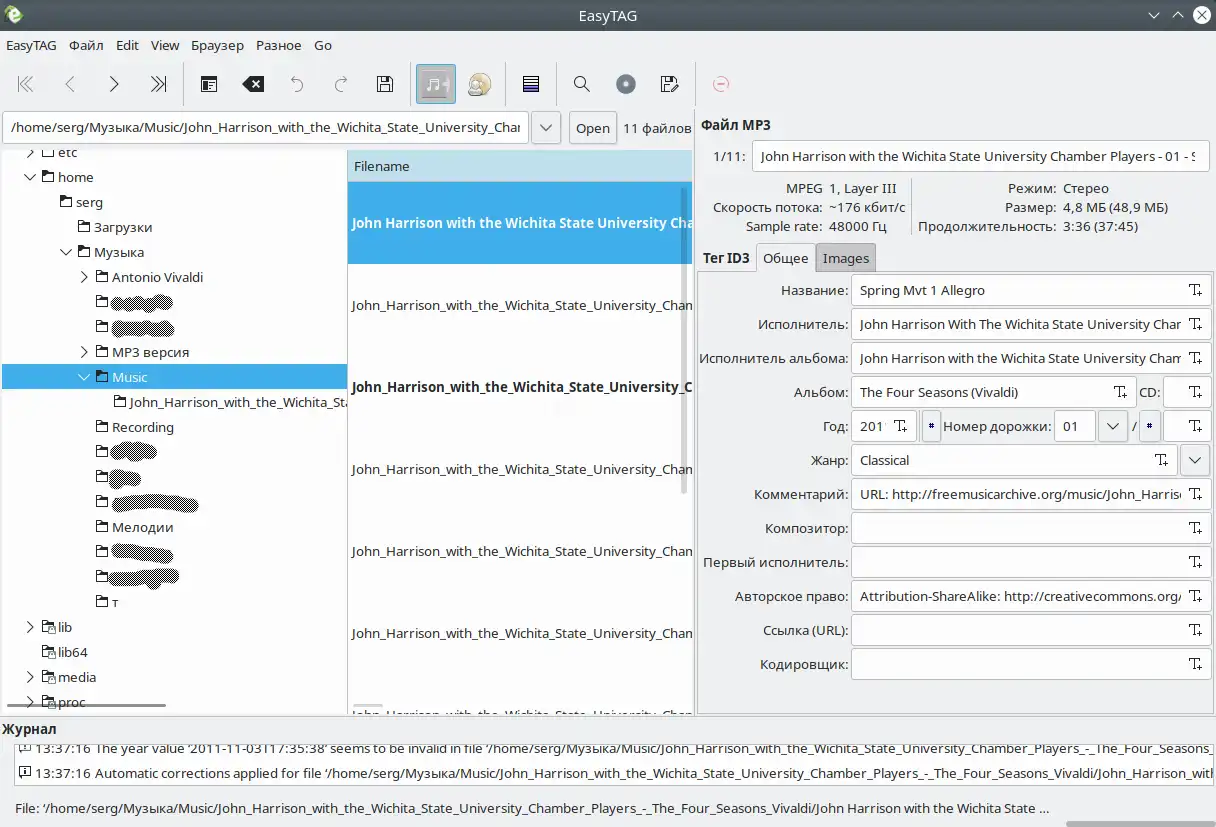The height and width of the screenshot is (827, 1216).
Task: Click the folder tree horizontal scrollbar
Action: point(86,705)
